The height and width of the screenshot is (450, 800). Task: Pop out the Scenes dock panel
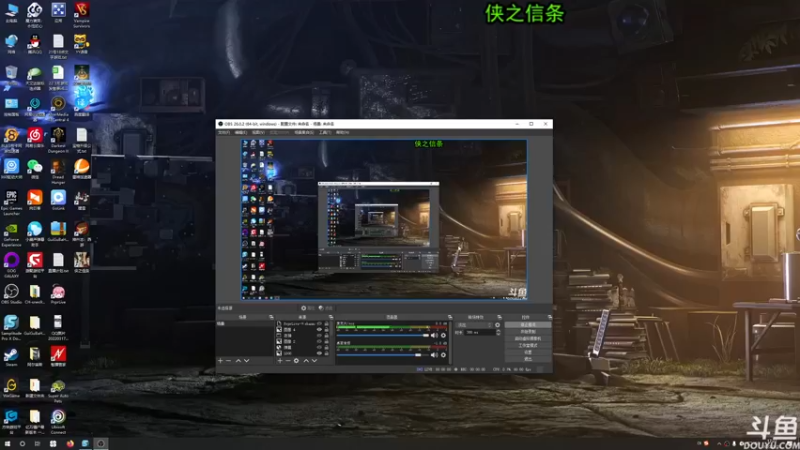click(271, 317)
